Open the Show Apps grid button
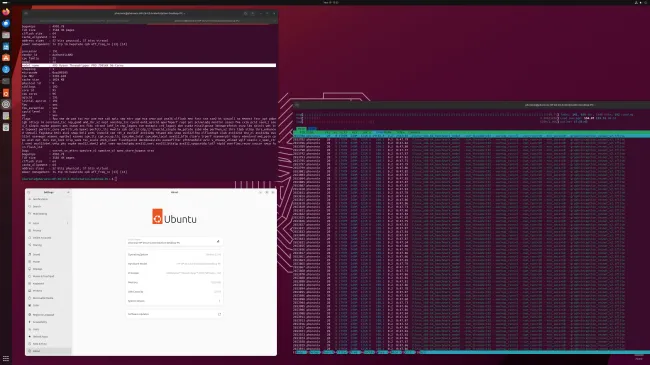This screenshot has width=650, height=365. pyautogui.click(x=6, y=358)
